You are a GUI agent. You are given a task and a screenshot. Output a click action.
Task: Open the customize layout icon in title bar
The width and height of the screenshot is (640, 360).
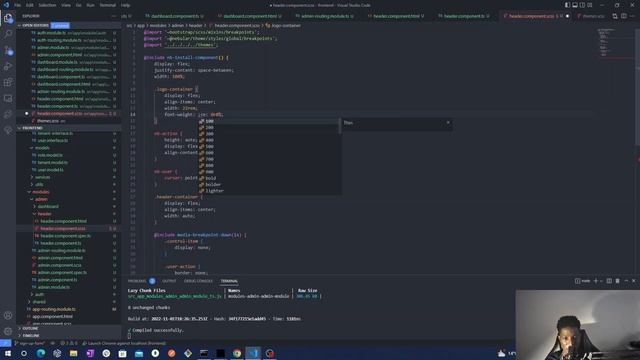[x=589, y=5]
